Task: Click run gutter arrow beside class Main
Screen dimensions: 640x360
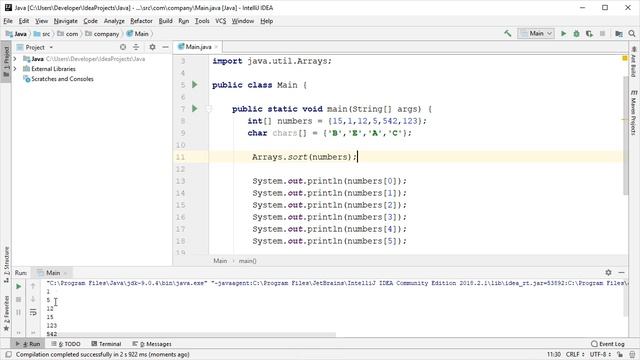Action: pos(195,84)
